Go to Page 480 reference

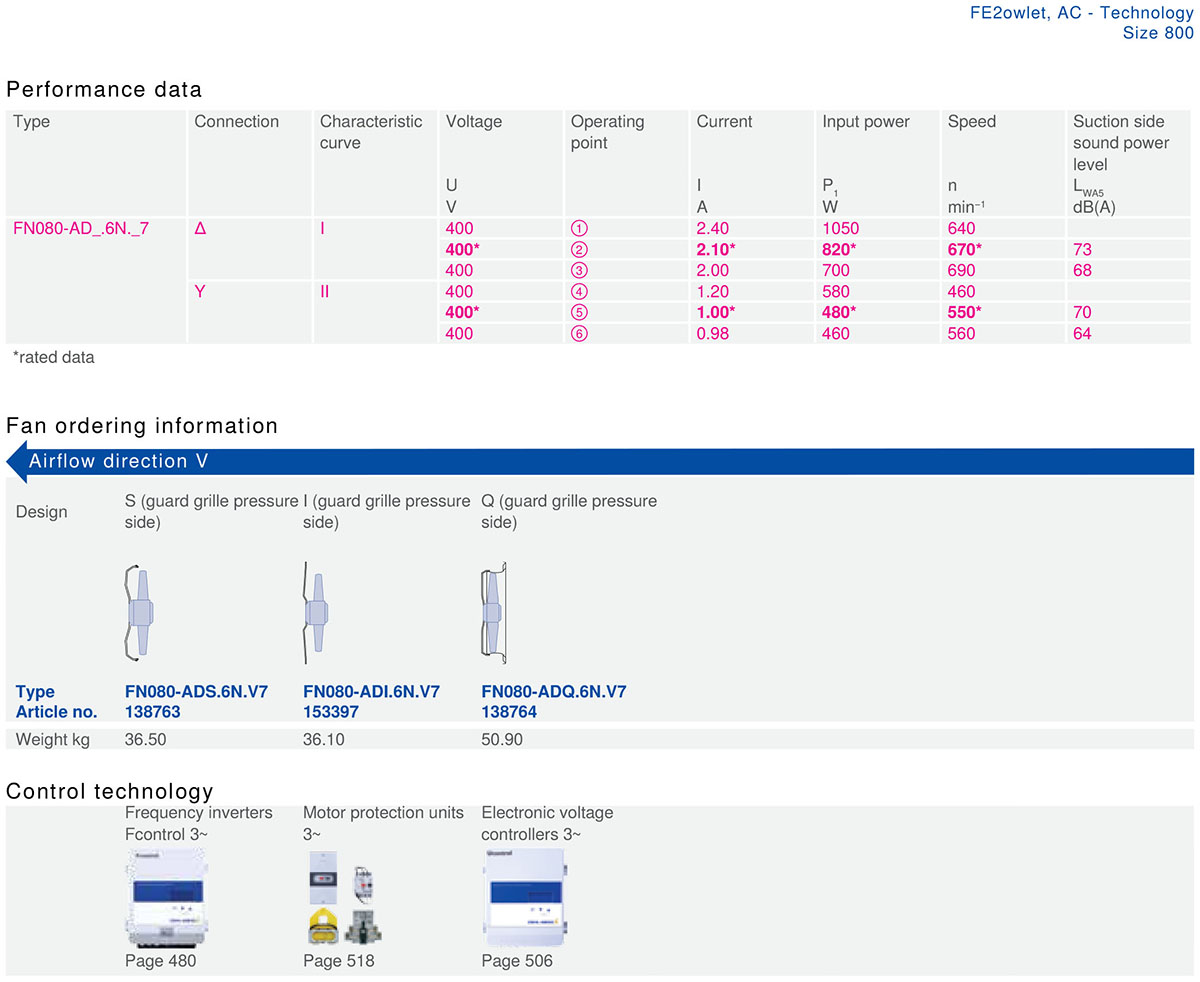[x=160, y=961]
